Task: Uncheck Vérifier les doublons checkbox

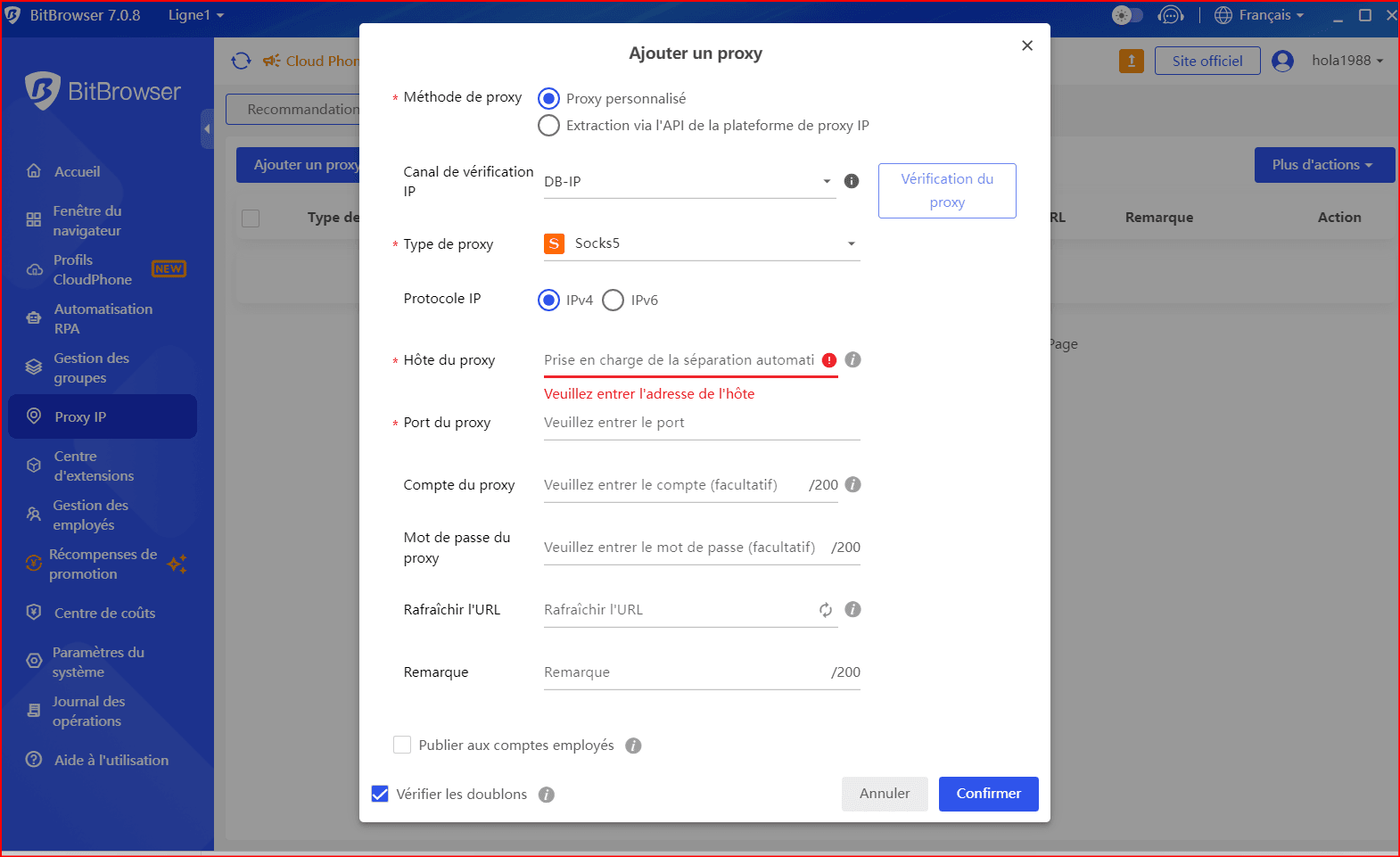Action: [380, 794]
